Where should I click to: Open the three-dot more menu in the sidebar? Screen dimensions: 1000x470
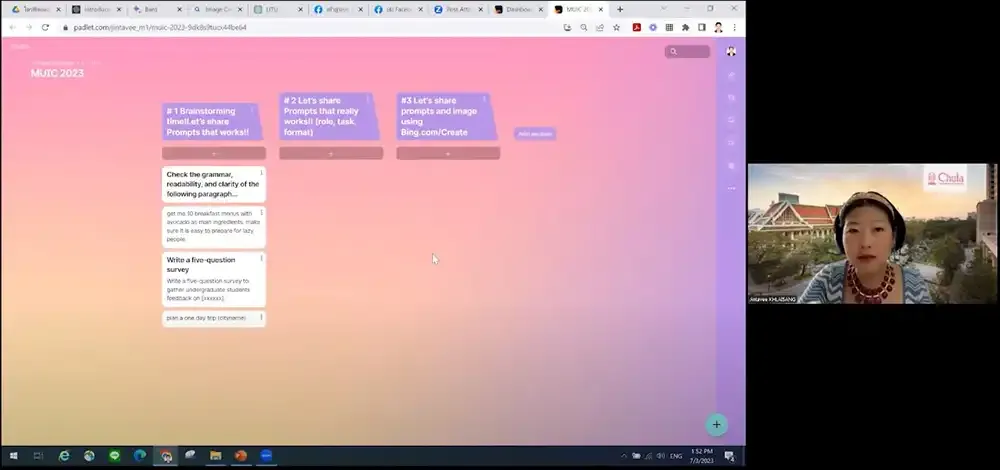731,187
